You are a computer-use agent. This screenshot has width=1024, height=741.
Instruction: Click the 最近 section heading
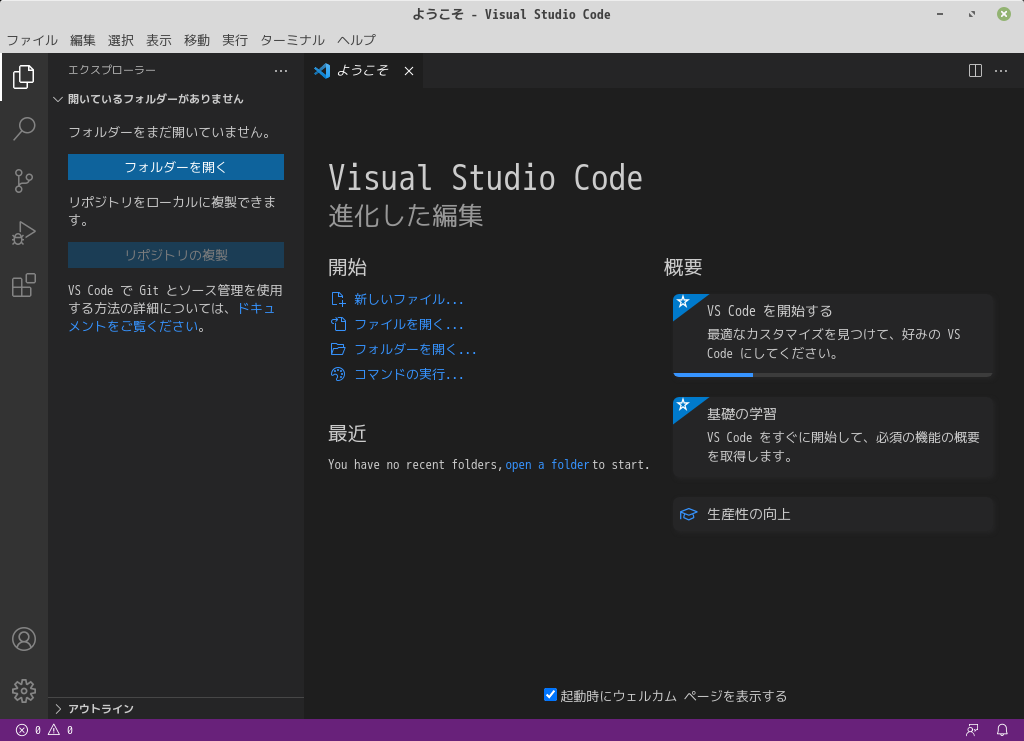[347, 434]
